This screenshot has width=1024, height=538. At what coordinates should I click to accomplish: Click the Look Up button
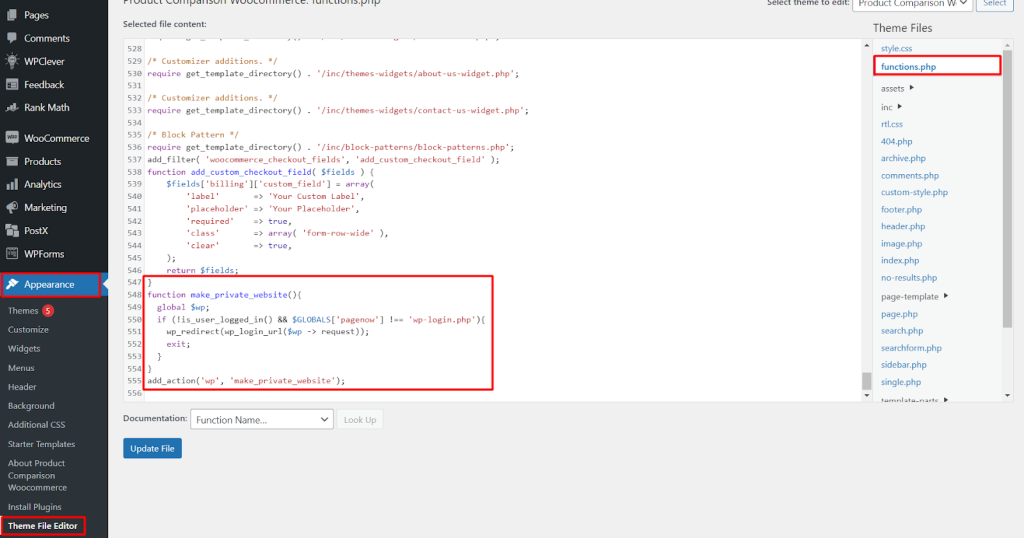coord(360,419)
